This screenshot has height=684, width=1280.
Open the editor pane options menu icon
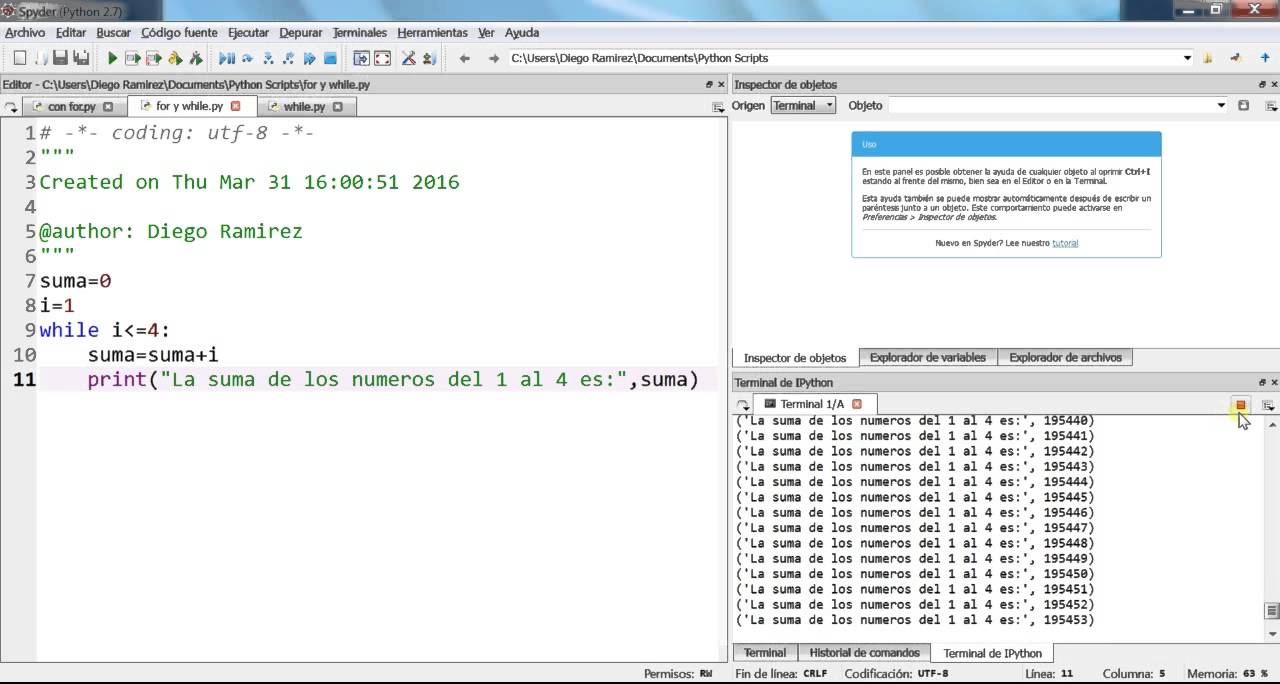click(x=717, y=107)
